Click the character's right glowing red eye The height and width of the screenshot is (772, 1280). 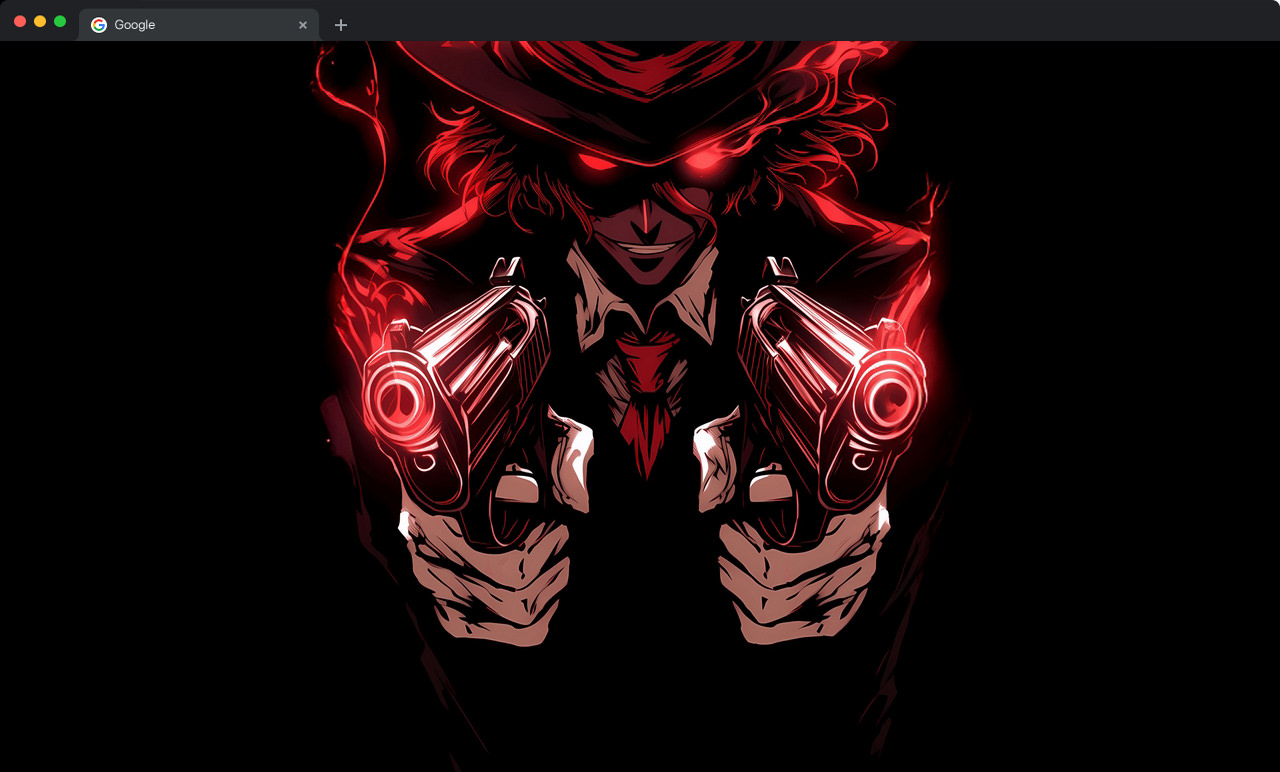[702, 159]
